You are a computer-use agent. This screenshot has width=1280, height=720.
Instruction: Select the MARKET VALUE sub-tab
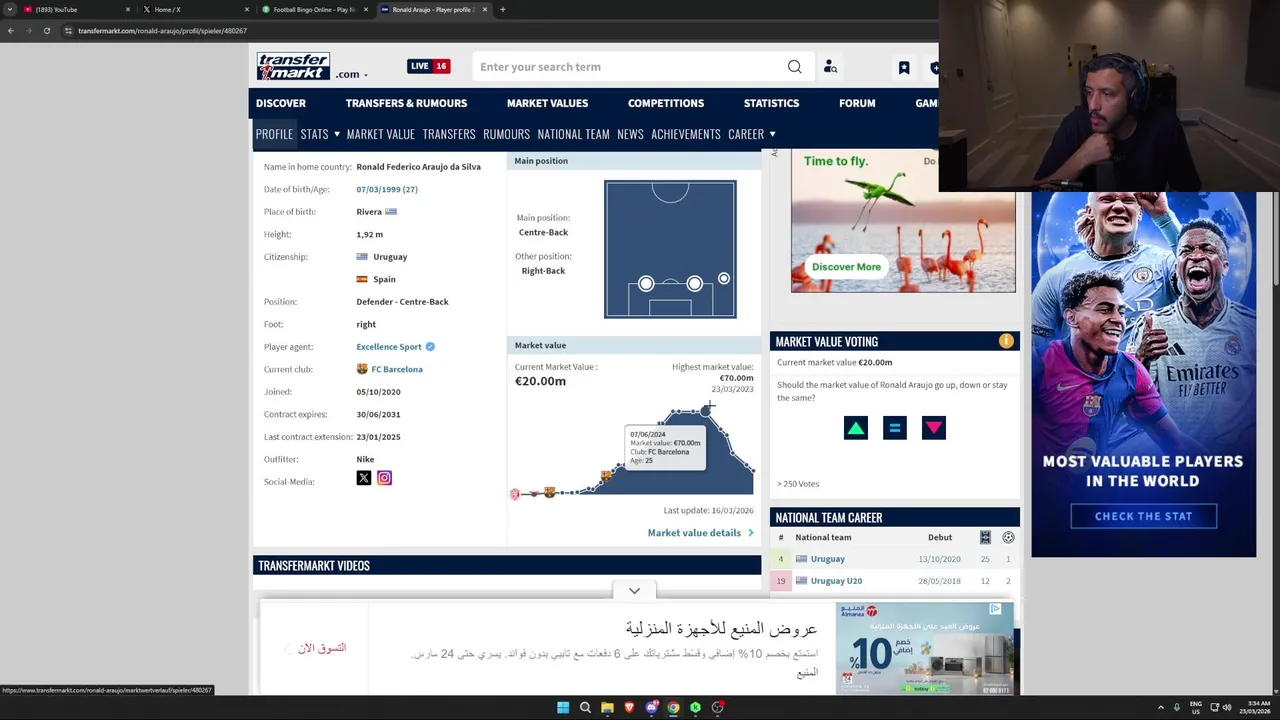point(381,134)
